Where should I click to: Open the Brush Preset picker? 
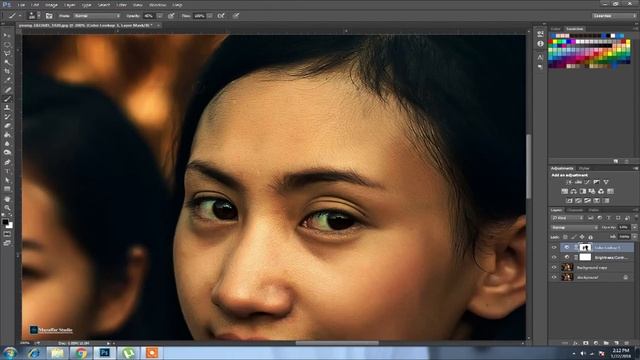tap(34, 16)
